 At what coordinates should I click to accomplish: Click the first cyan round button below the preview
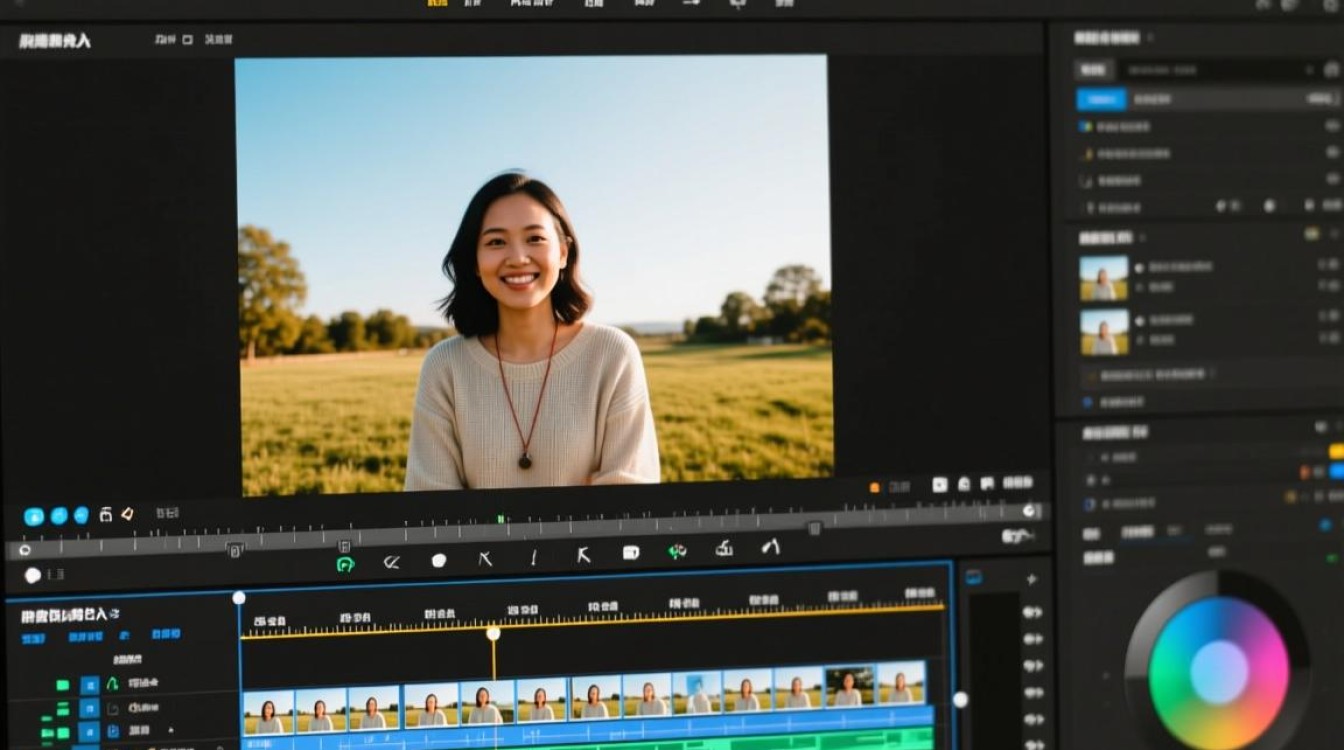coord(34,516)
